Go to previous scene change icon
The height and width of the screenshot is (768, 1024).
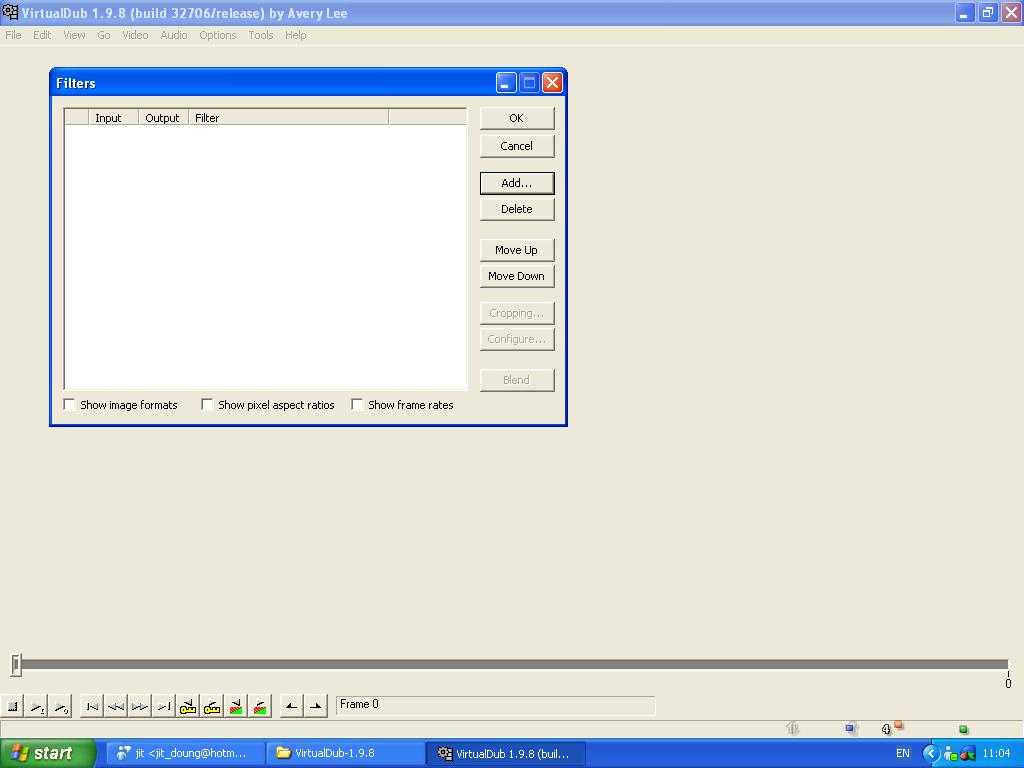pyautogui.click(x=236, y=706)
